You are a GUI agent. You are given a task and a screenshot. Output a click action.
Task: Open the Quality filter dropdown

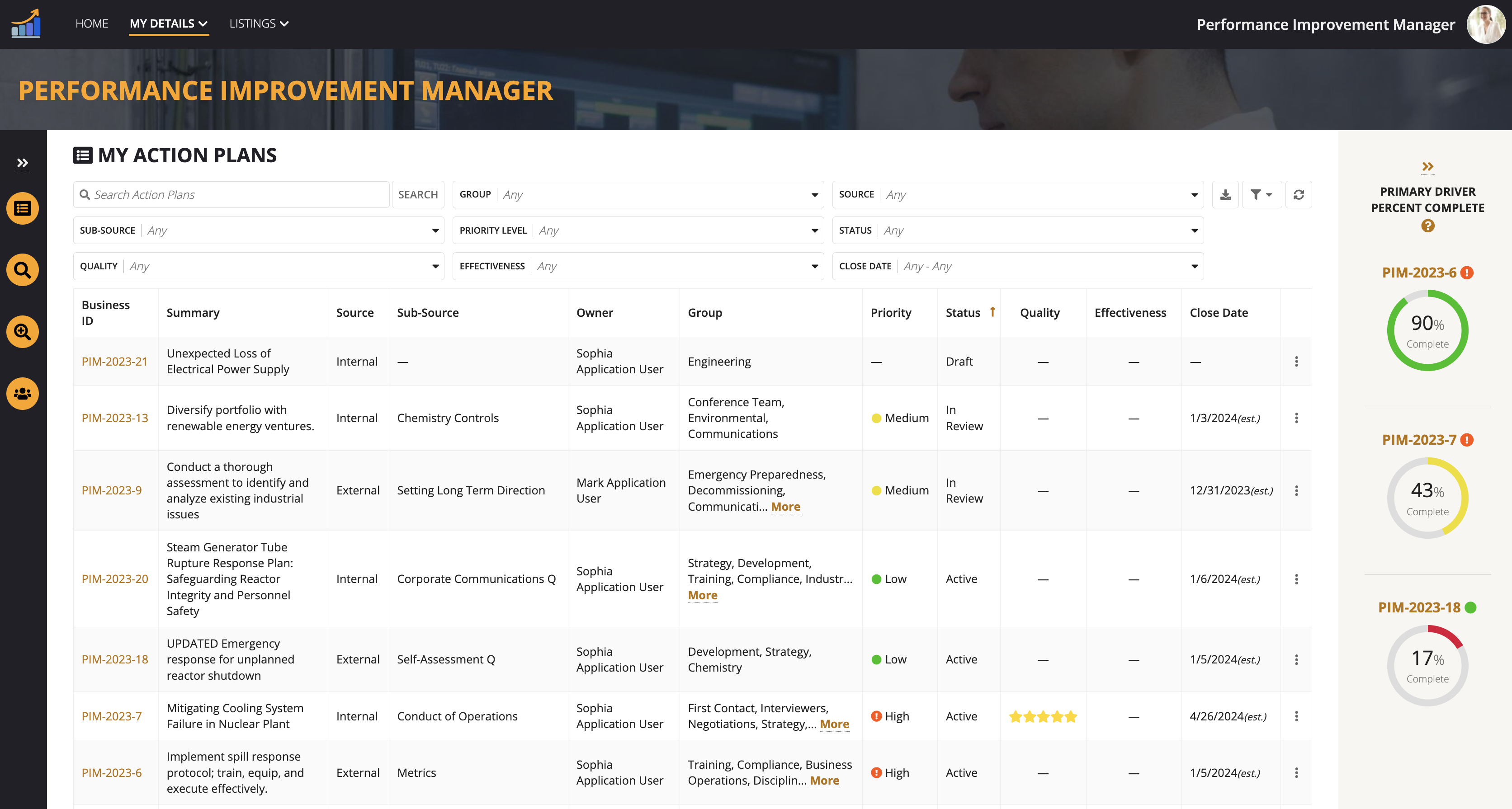(259, 266)
